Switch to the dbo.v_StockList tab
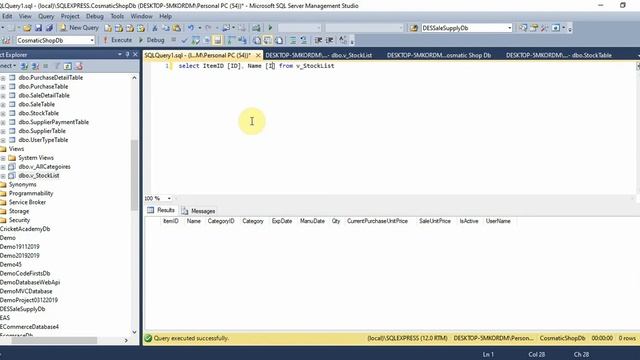This screenshot has width=640, height=360. pos(318,55)
